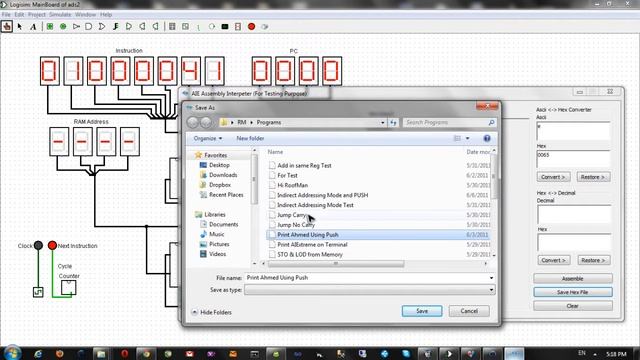Select the seven-segment display toolbar icon
The image size is (640, 360).
[238, 27]
